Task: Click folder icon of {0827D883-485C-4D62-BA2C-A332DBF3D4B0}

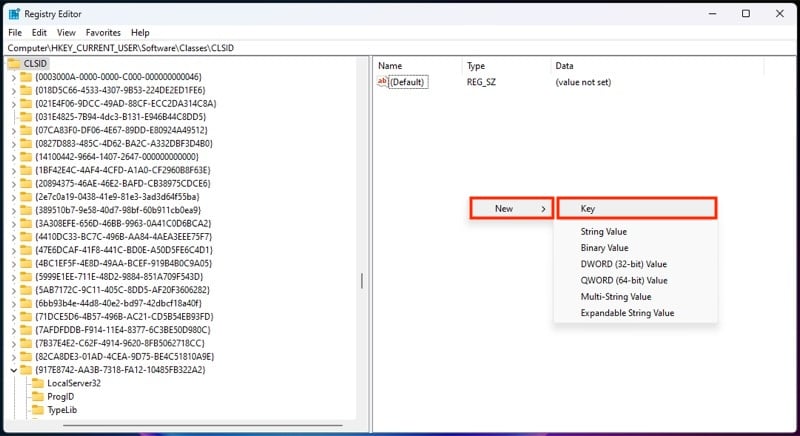Action: click(26, 143)
